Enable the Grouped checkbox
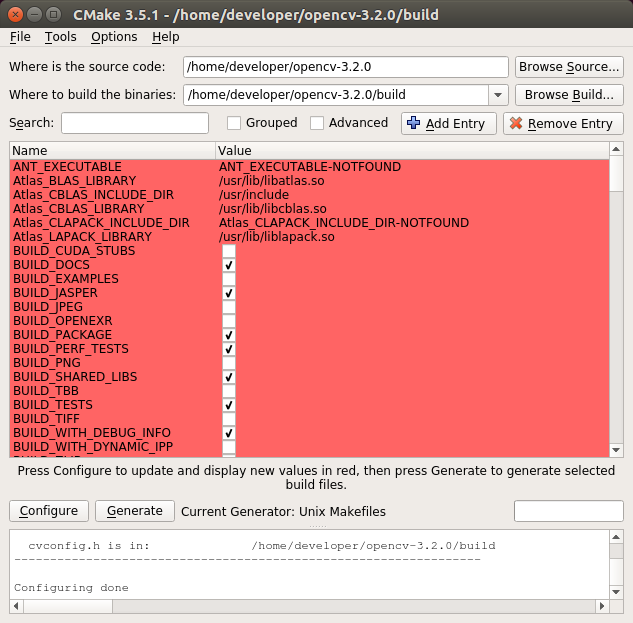 [234, 123]
